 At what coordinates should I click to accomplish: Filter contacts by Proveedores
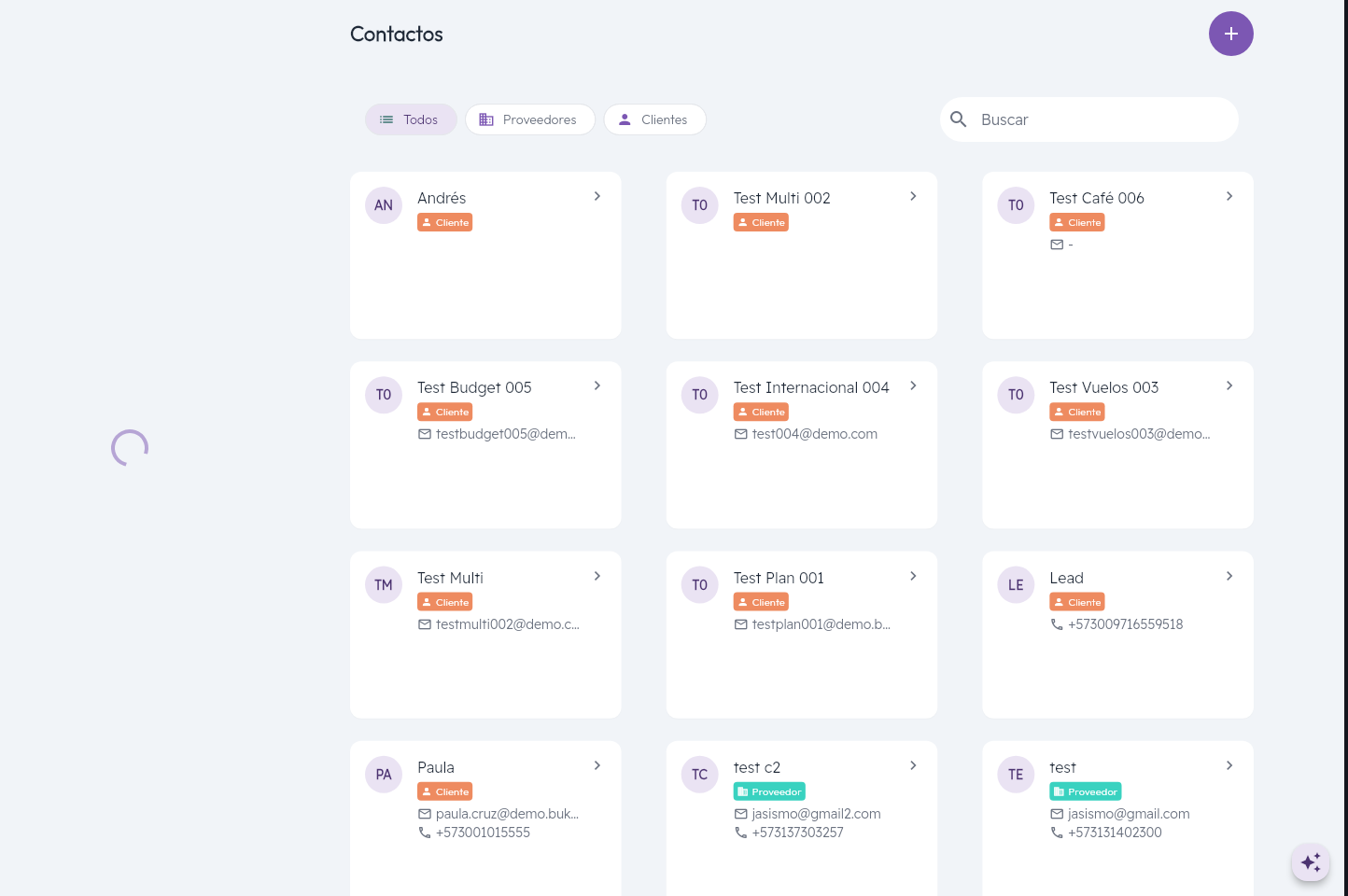coord(529,119)
